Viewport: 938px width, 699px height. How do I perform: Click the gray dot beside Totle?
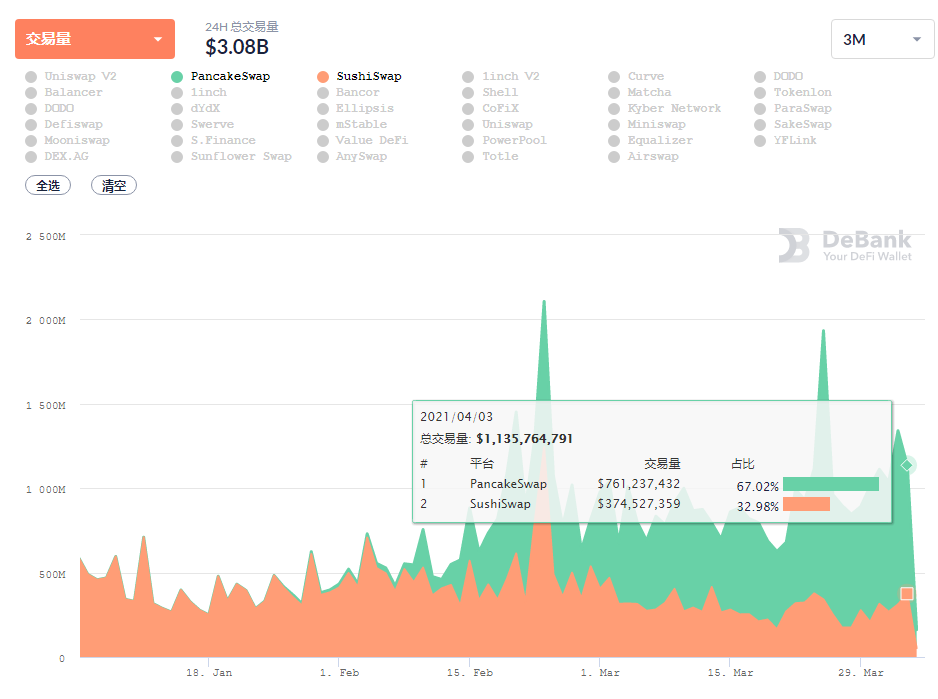click(x=468, y=157)
